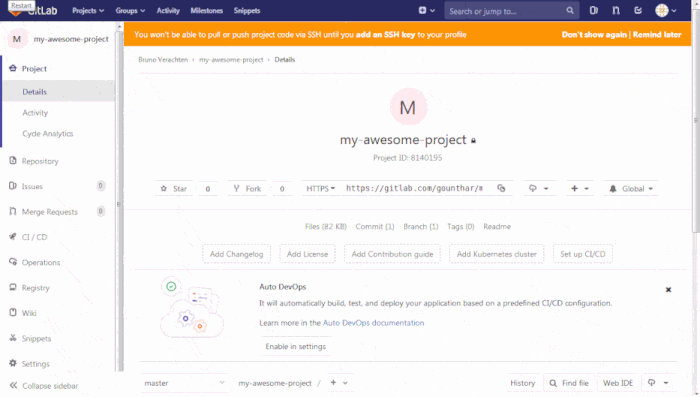700x397 pixels.
Task: Click the CI / CD rocket icon
Action: click(x=13, y=237)
